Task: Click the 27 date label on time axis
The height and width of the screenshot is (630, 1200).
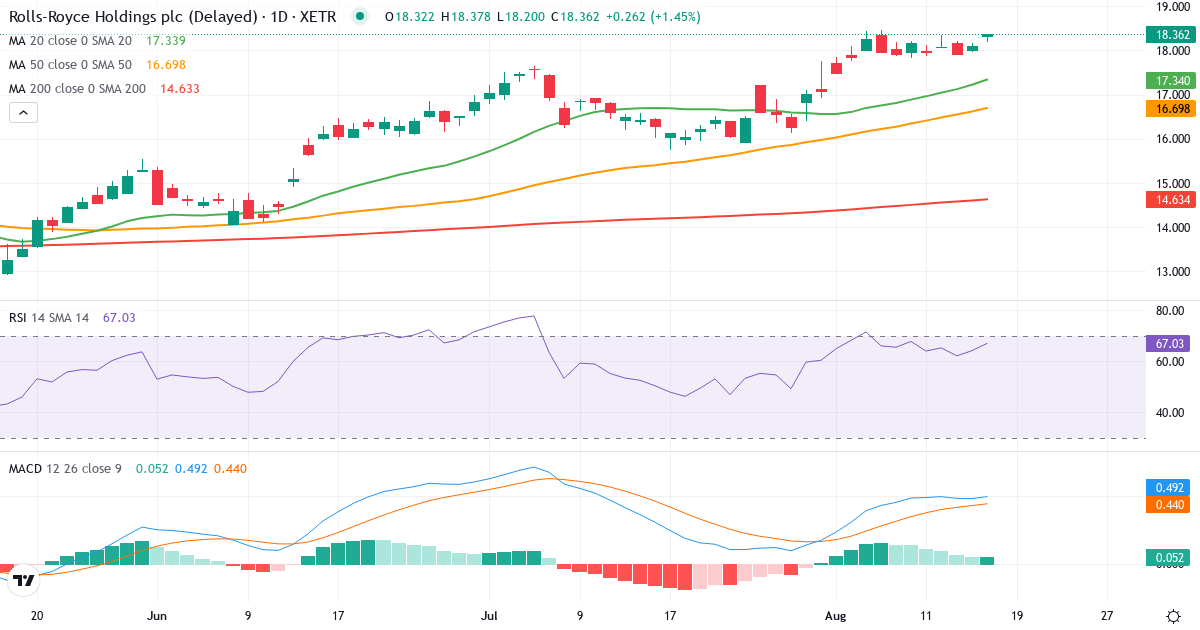Action: click(x=1107, y=616)
